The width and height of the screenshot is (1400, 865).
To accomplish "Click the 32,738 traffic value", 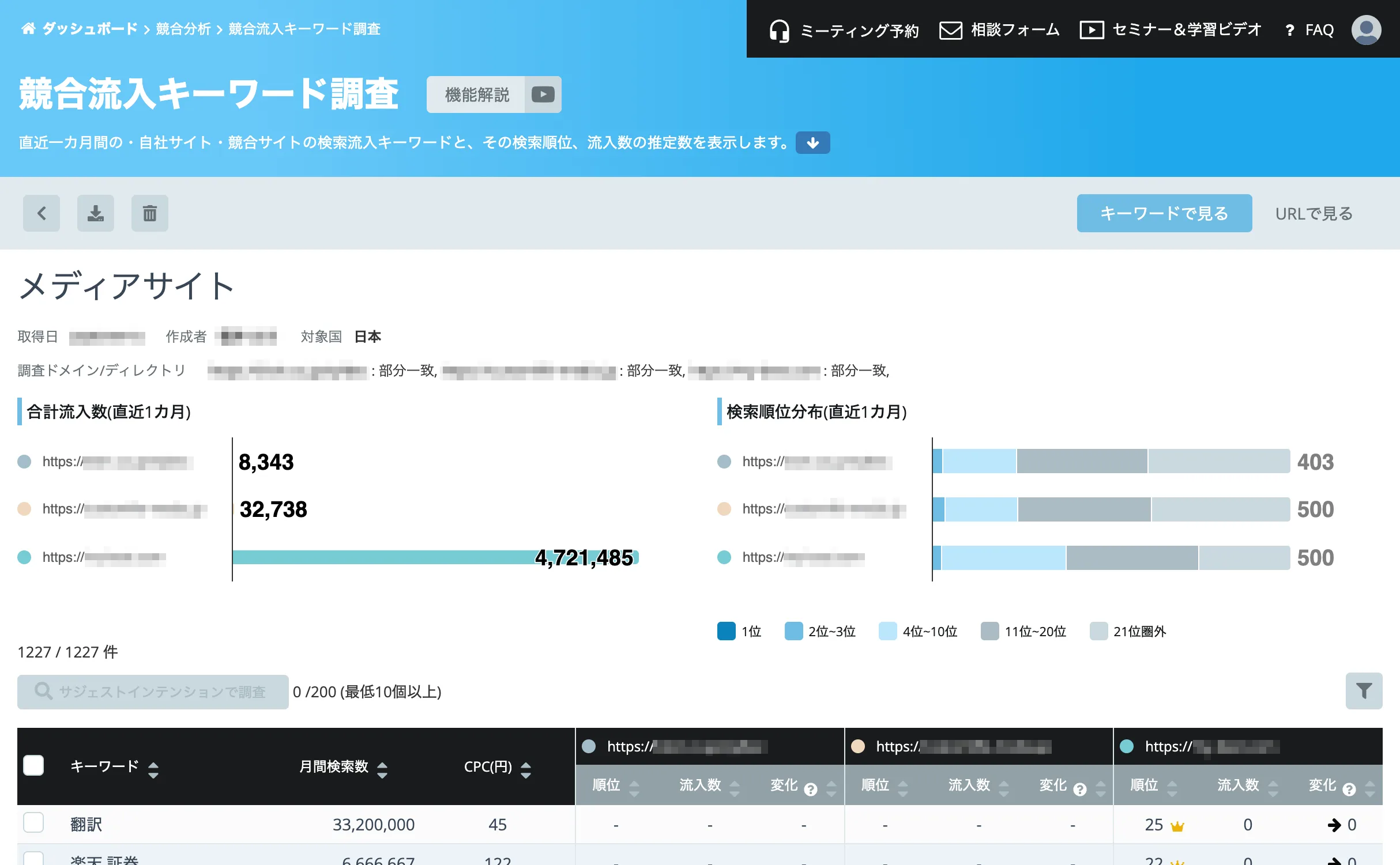I will pyautogui.click(x=273, y=509).
